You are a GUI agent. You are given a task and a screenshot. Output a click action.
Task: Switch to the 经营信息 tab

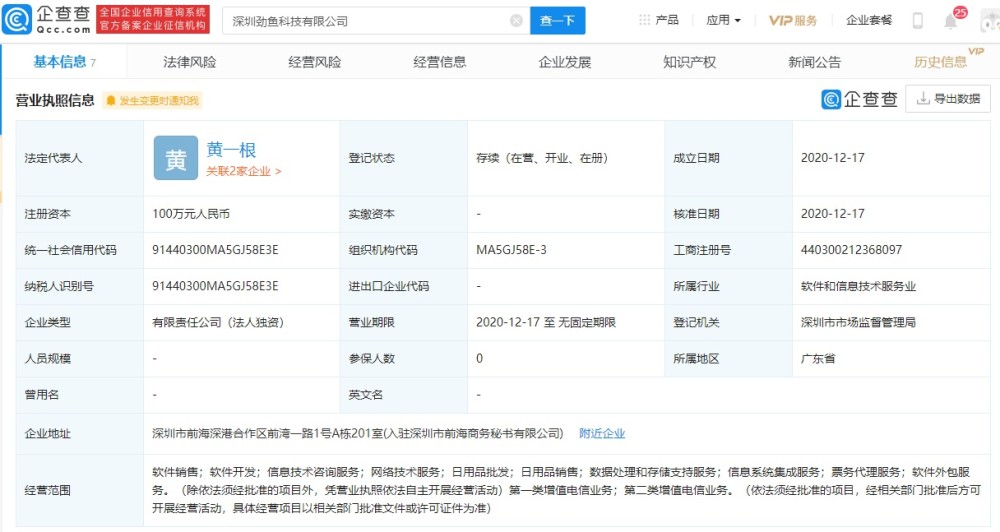pyautogui.click(x=439, y=62)
